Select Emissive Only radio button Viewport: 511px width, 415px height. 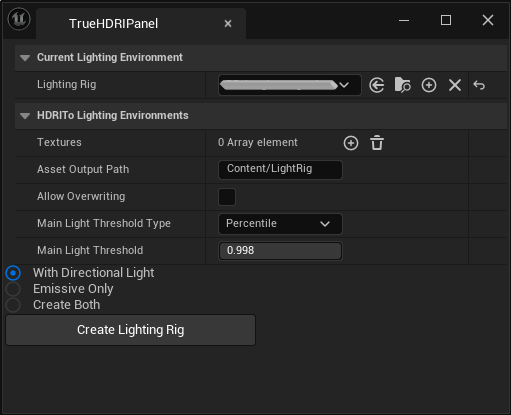pos(13,289)
